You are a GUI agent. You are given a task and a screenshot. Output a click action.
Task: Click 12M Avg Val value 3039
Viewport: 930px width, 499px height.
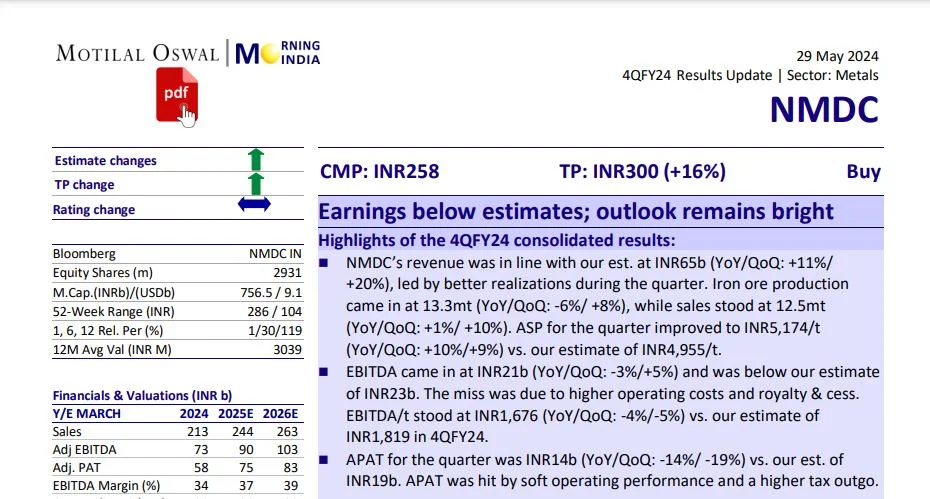tap(288, 349)
